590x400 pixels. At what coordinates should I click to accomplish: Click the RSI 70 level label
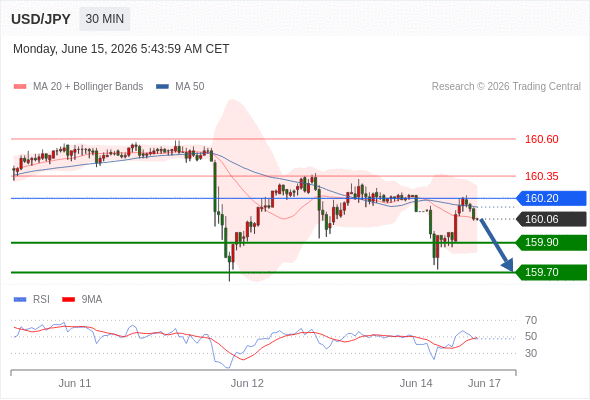coord(531,321)
